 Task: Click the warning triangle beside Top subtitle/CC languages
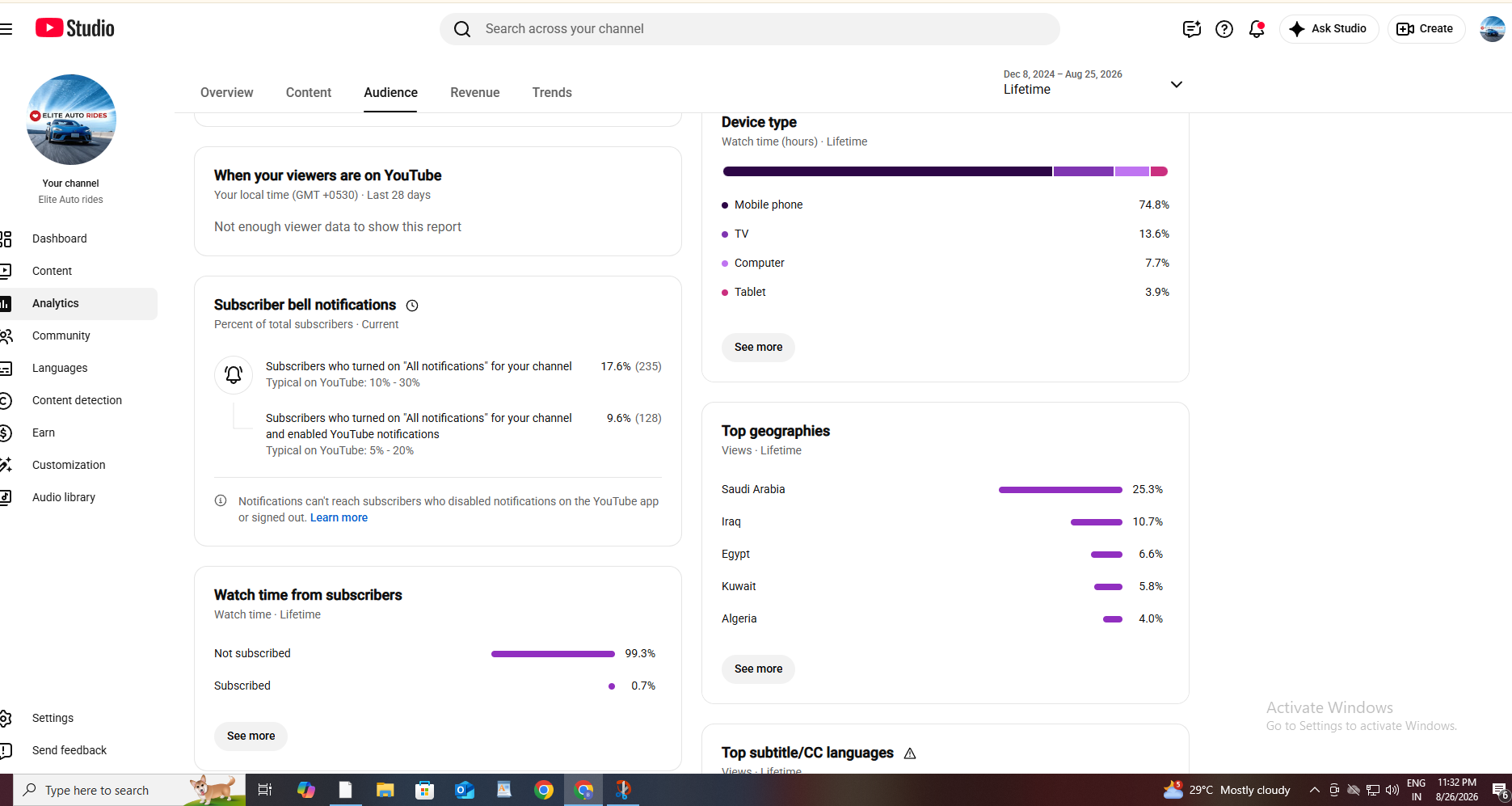[910, 753]
